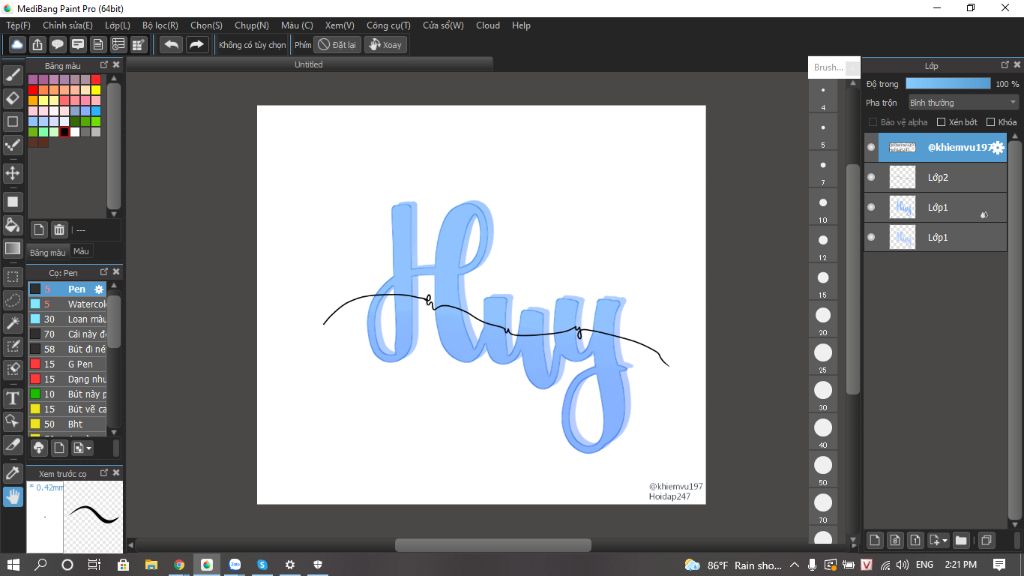1024x576 pixels.
Task: Add new palette color with page icon
Action: (x=39, y=229)
